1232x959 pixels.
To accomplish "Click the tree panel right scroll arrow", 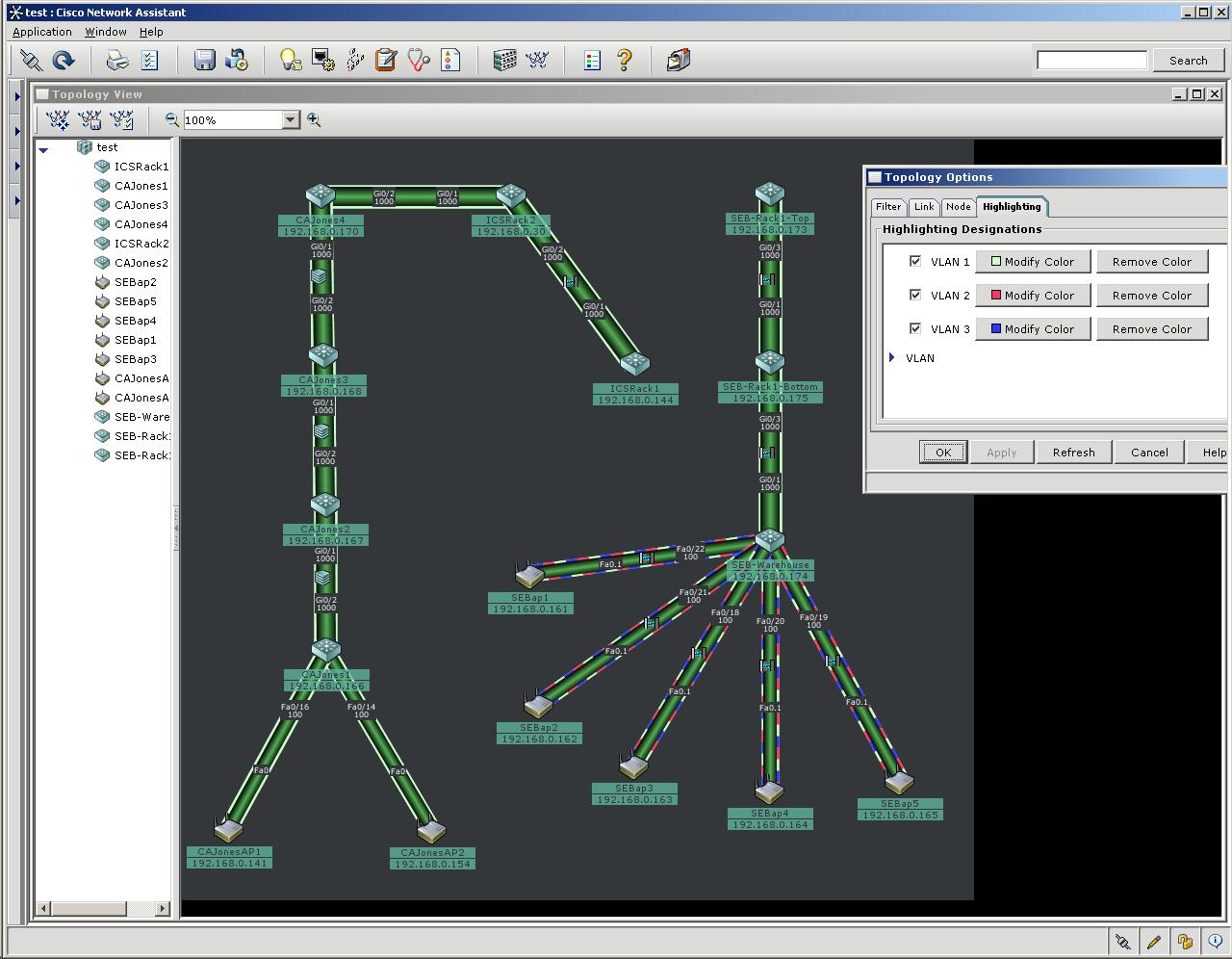I will click(162, 908).
